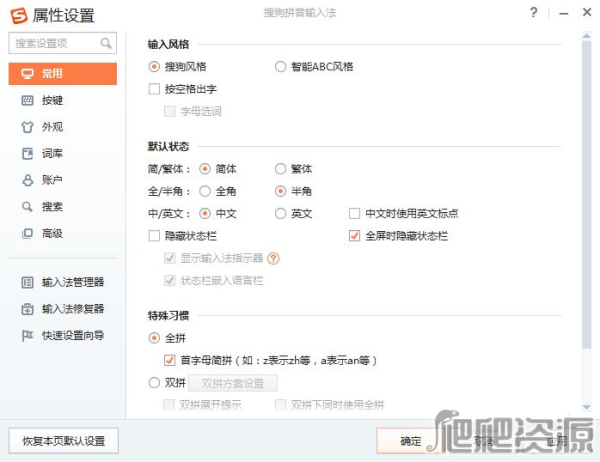Click the vertical scrollbar thumb

click(587, 194)
